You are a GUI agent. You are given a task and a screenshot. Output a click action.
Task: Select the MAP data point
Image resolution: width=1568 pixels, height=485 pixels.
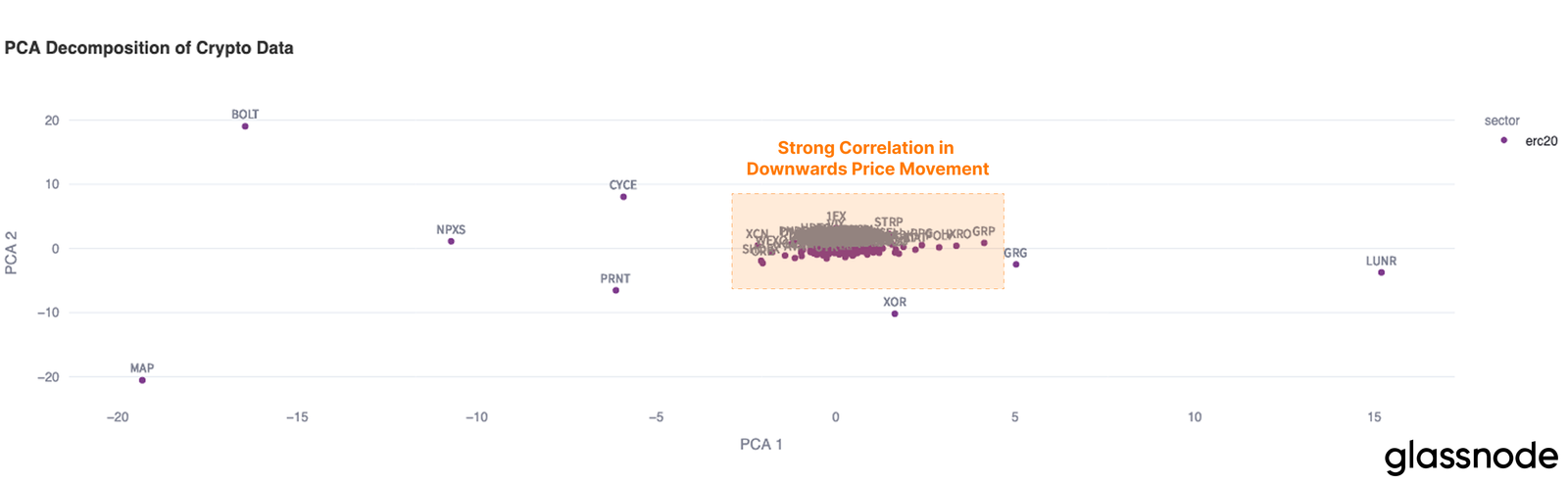142,380
